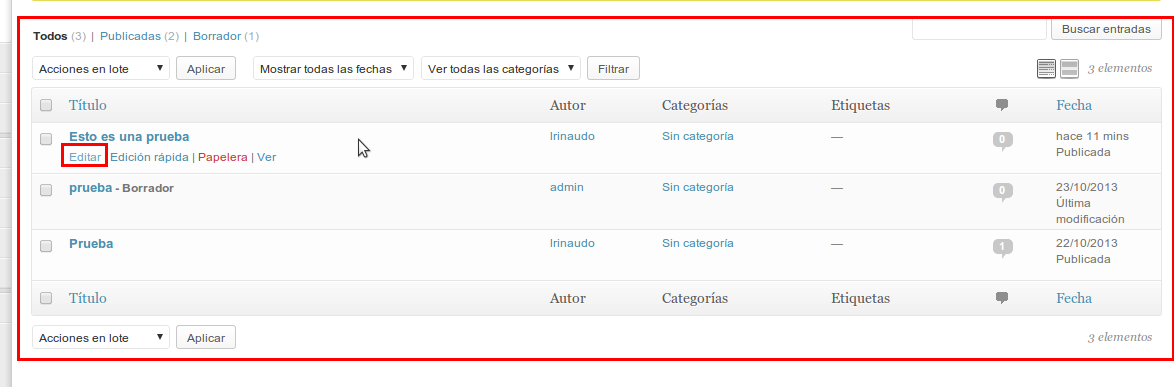Expand Mostrar todas las fechas dropdown
This screenshot has height=387, width=1174.
coord(334,68)
